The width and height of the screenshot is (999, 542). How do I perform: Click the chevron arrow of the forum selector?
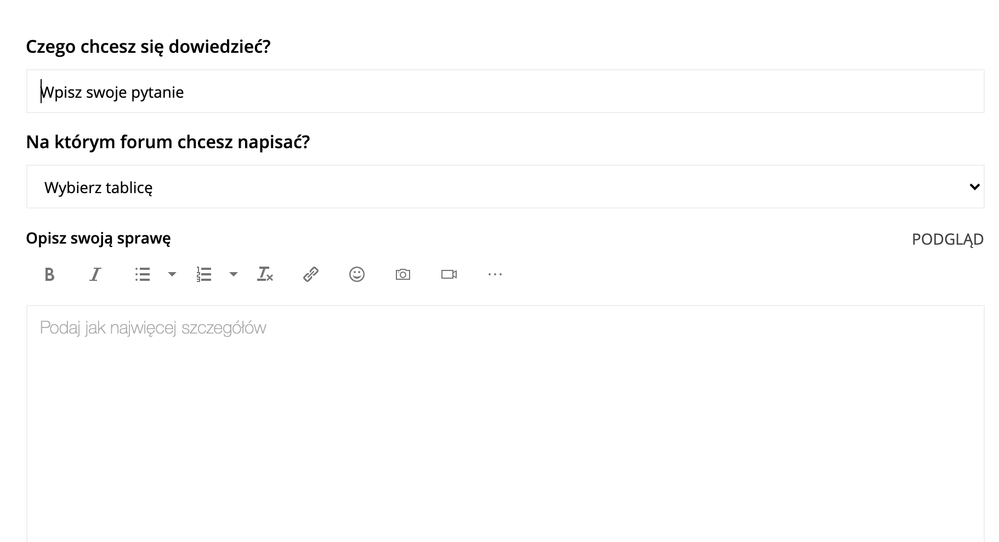point(975,187)
